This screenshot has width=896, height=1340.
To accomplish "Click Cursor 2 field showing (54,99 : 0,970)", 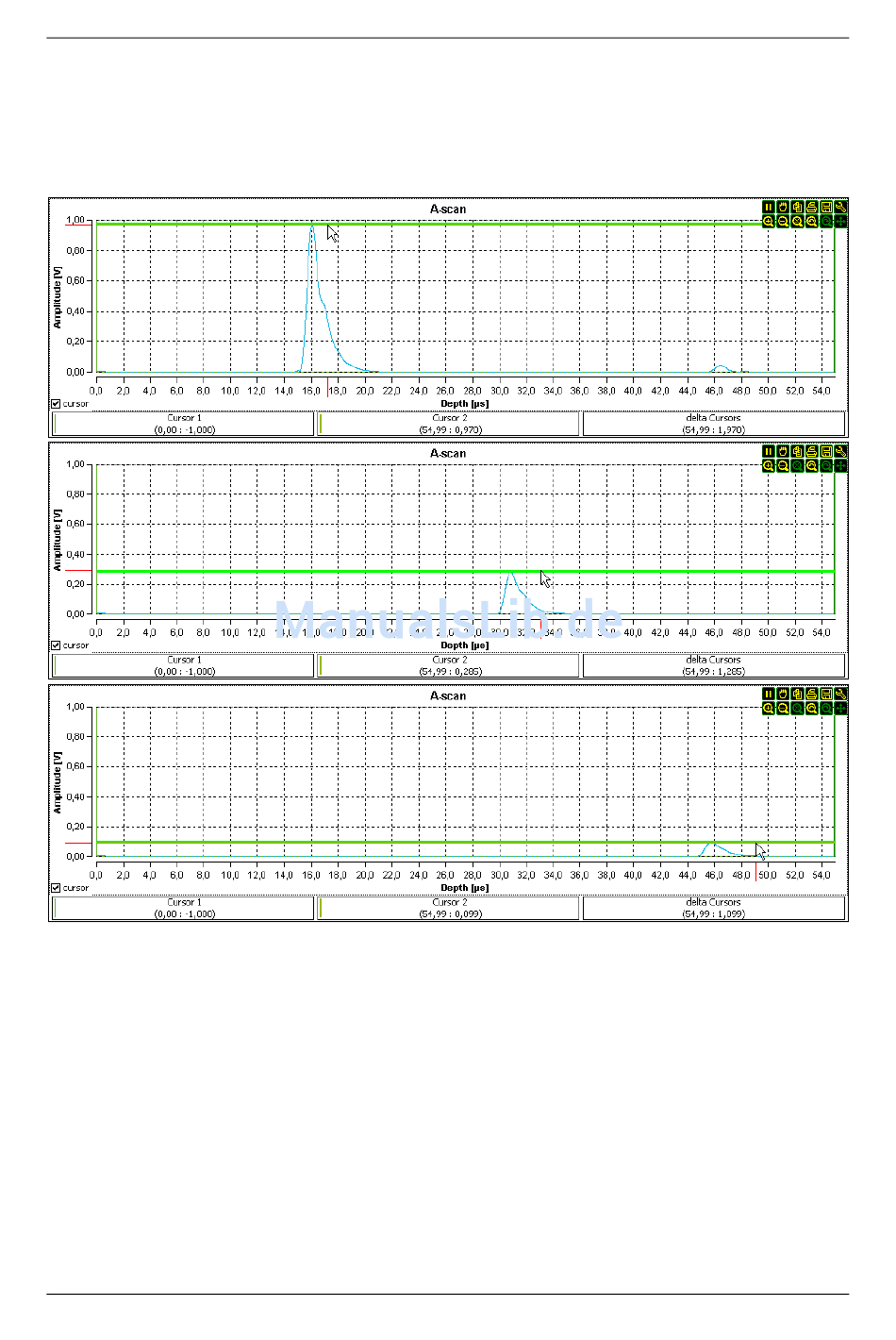I will tap(449, 424).
